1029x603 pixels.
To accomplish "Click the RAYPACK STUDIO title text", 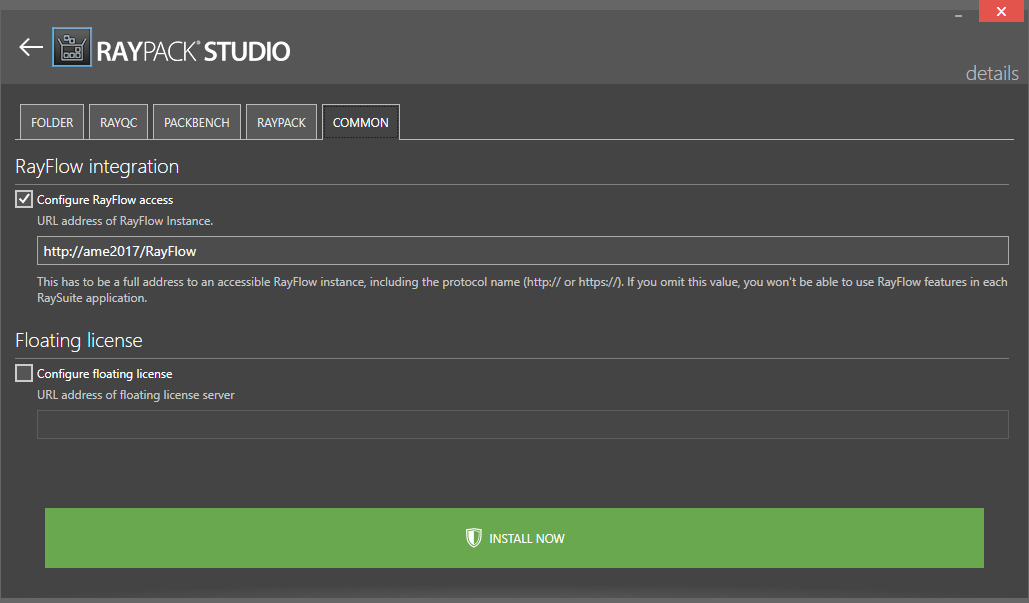I will tap(193, 51).
